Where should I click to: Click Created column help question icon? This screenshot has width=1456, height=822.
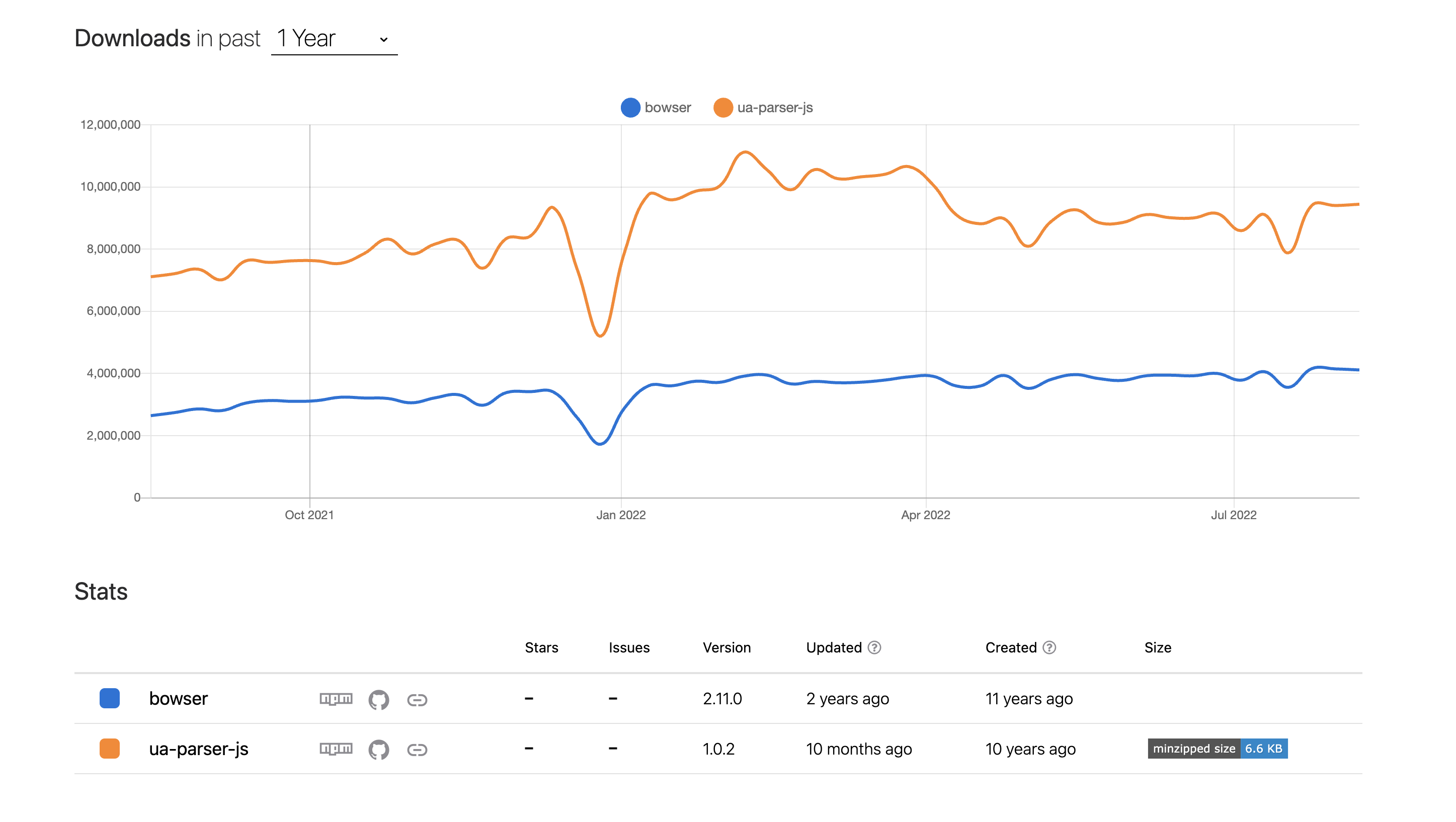(x=1049, y=647)
